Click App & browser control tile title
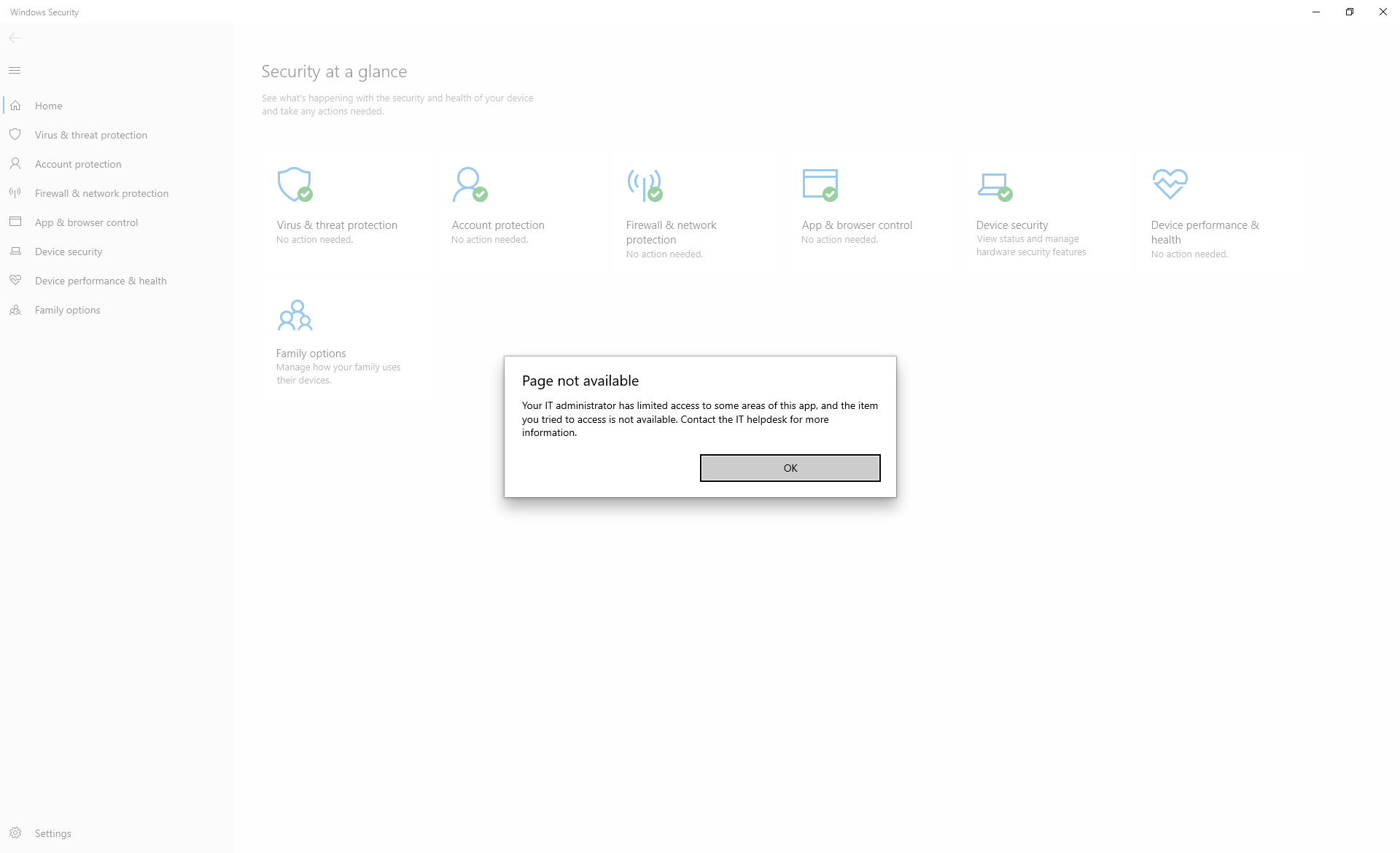This screenshot has height=853, width=1400. click(x=857, y=225)
